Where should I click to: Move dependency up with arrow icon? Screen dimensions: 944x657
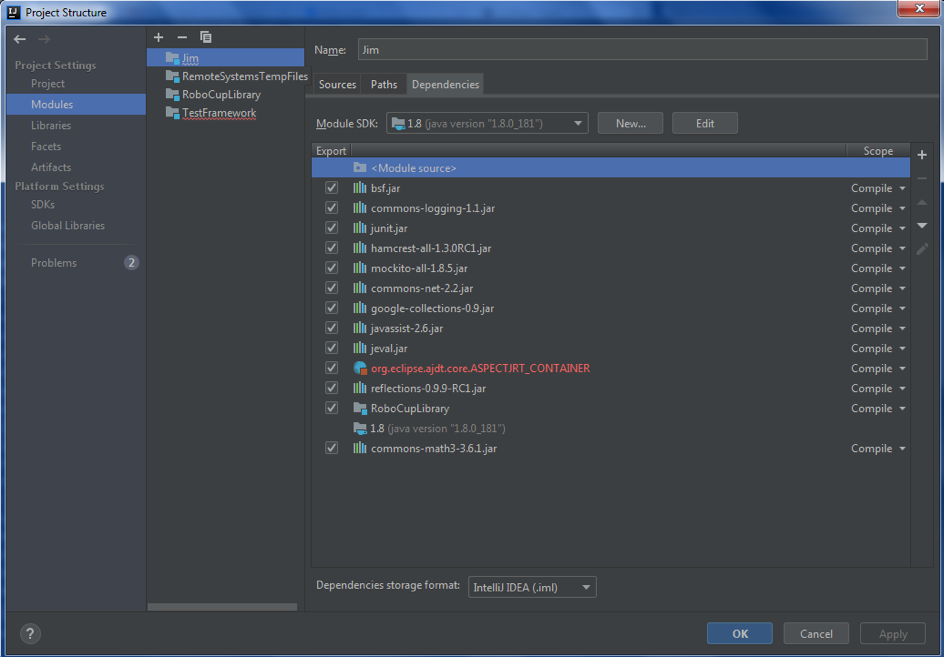point(922,202)
